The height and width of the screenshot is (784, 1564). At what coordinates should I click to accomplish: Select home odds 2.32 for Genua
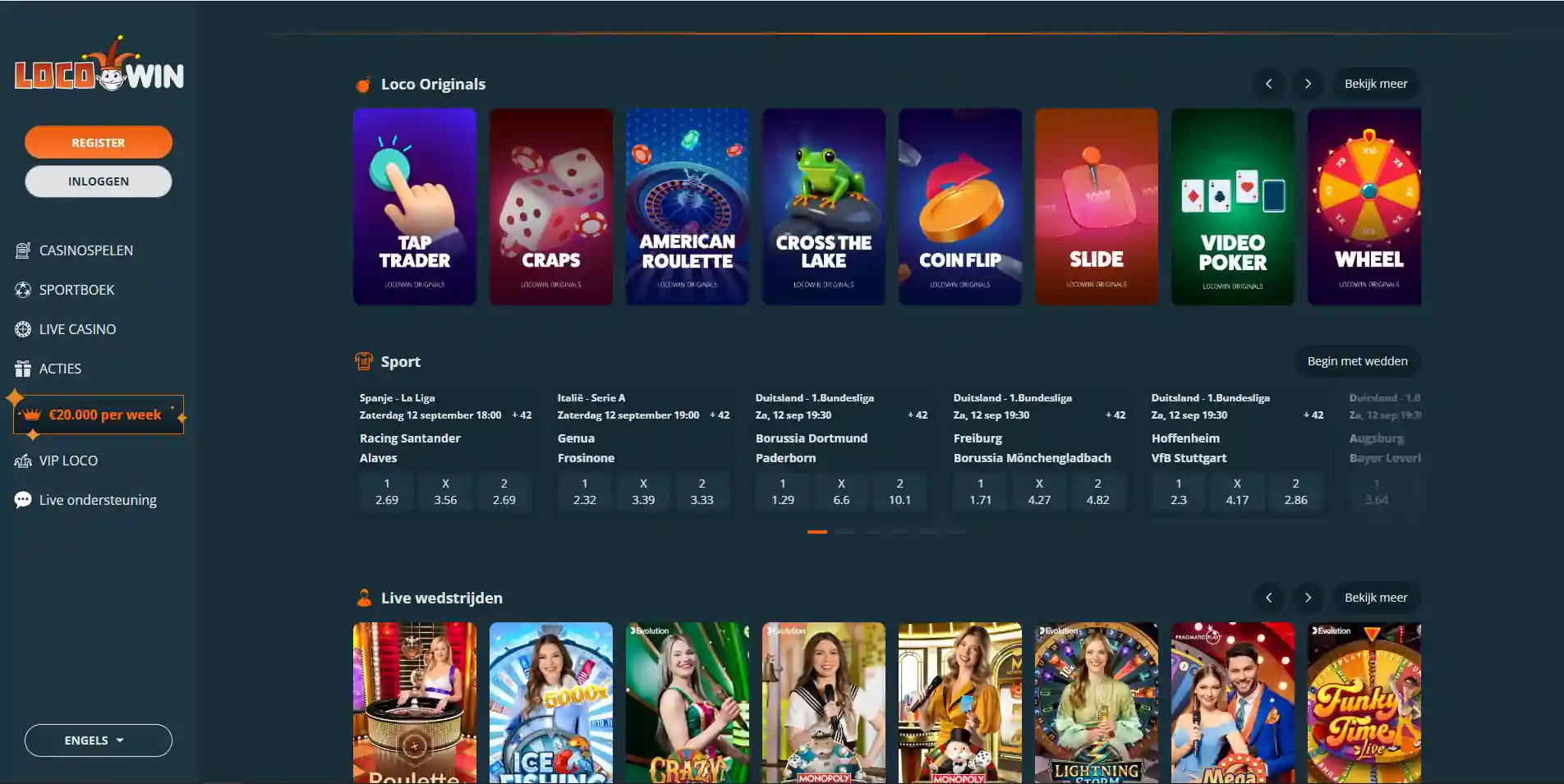click(x=585, y=492)
